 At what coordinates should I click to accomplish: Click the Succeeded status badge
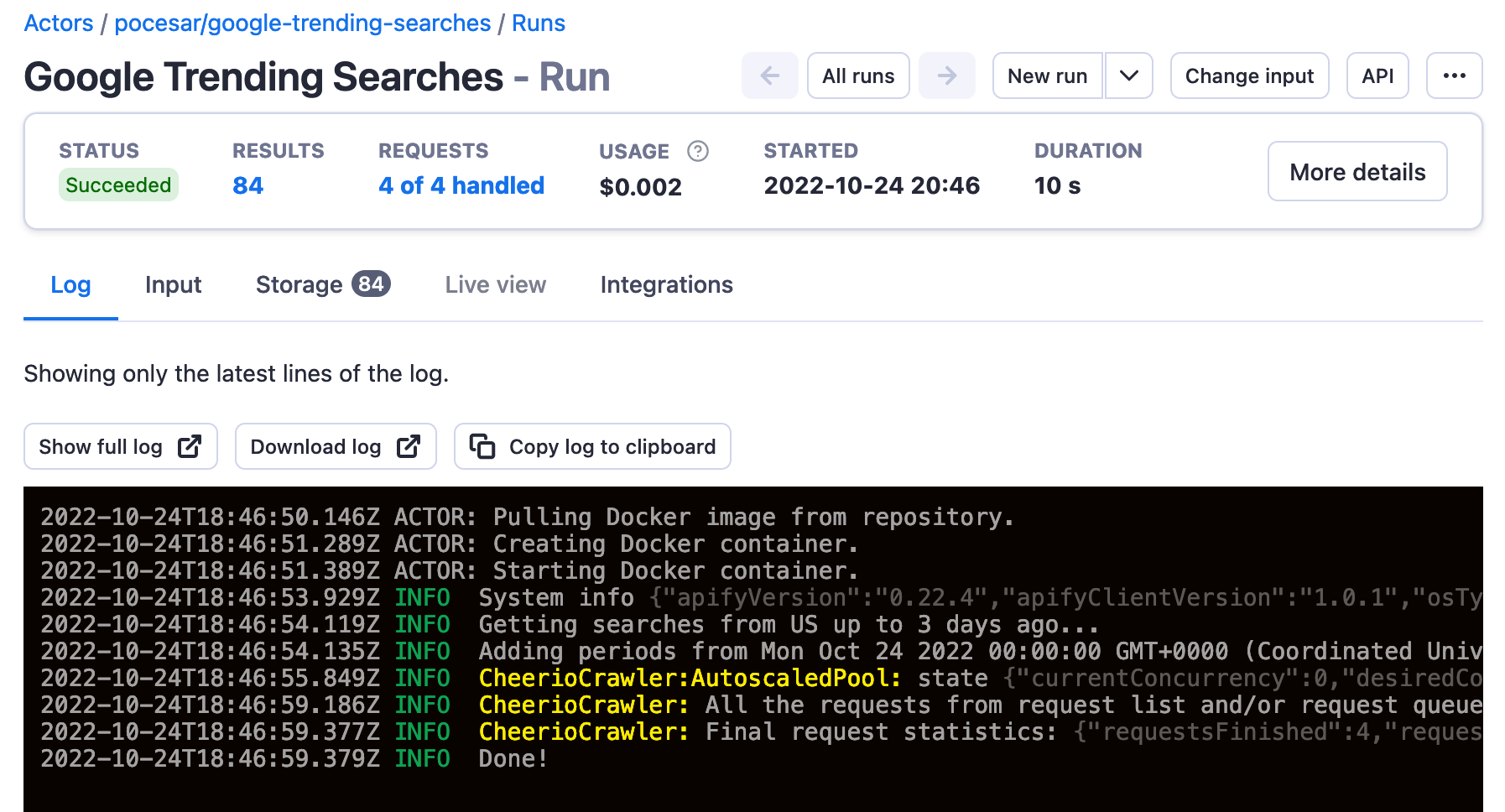tap(118, 185)
